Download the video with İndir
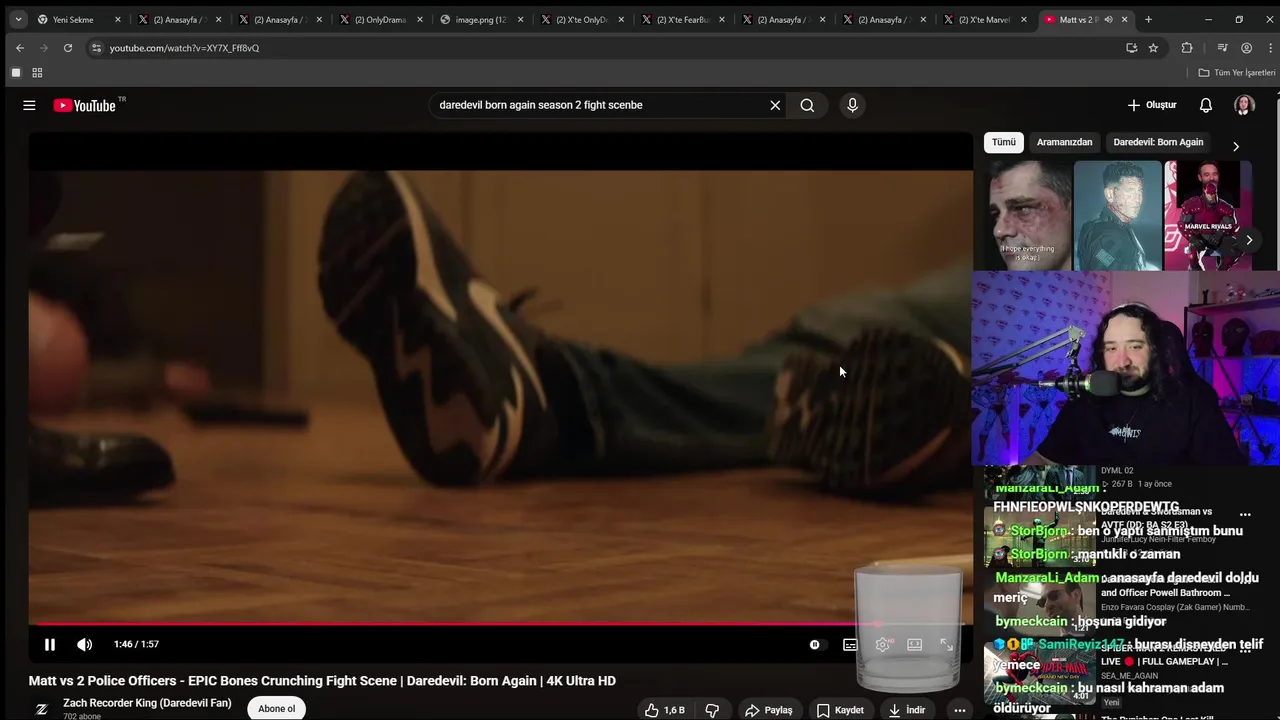Image resolution: width=1280 pixels, height=720 pixels. [x=907, y=710]
